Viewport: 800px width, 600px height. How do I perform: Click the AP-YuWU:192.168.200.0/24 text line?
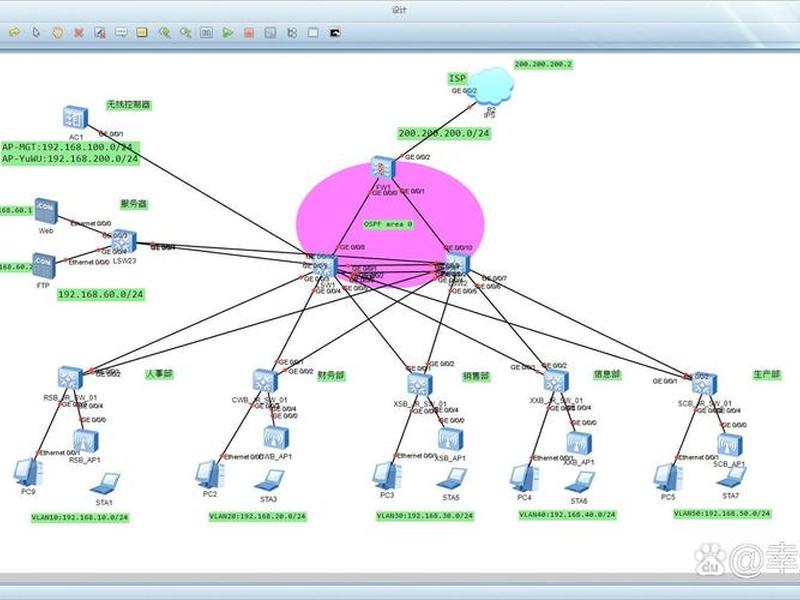[x=70, y=159]
